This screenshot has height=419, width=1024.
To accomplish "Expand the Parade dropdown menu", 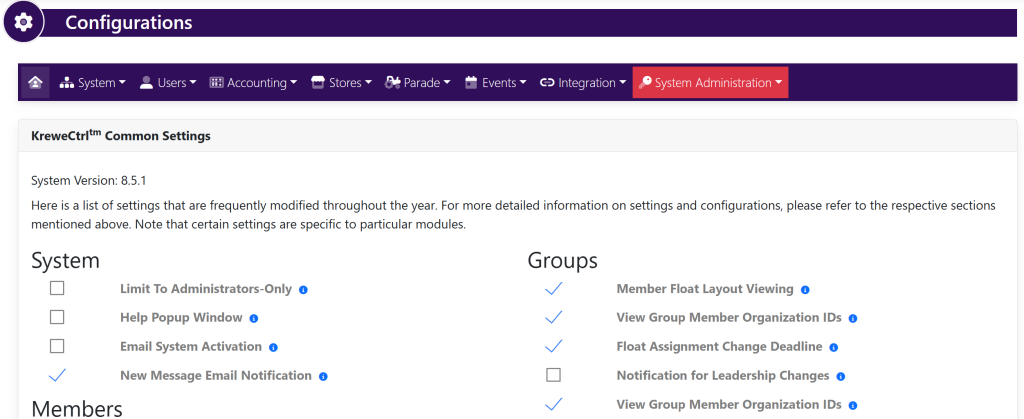I will (x=418, y=83).
